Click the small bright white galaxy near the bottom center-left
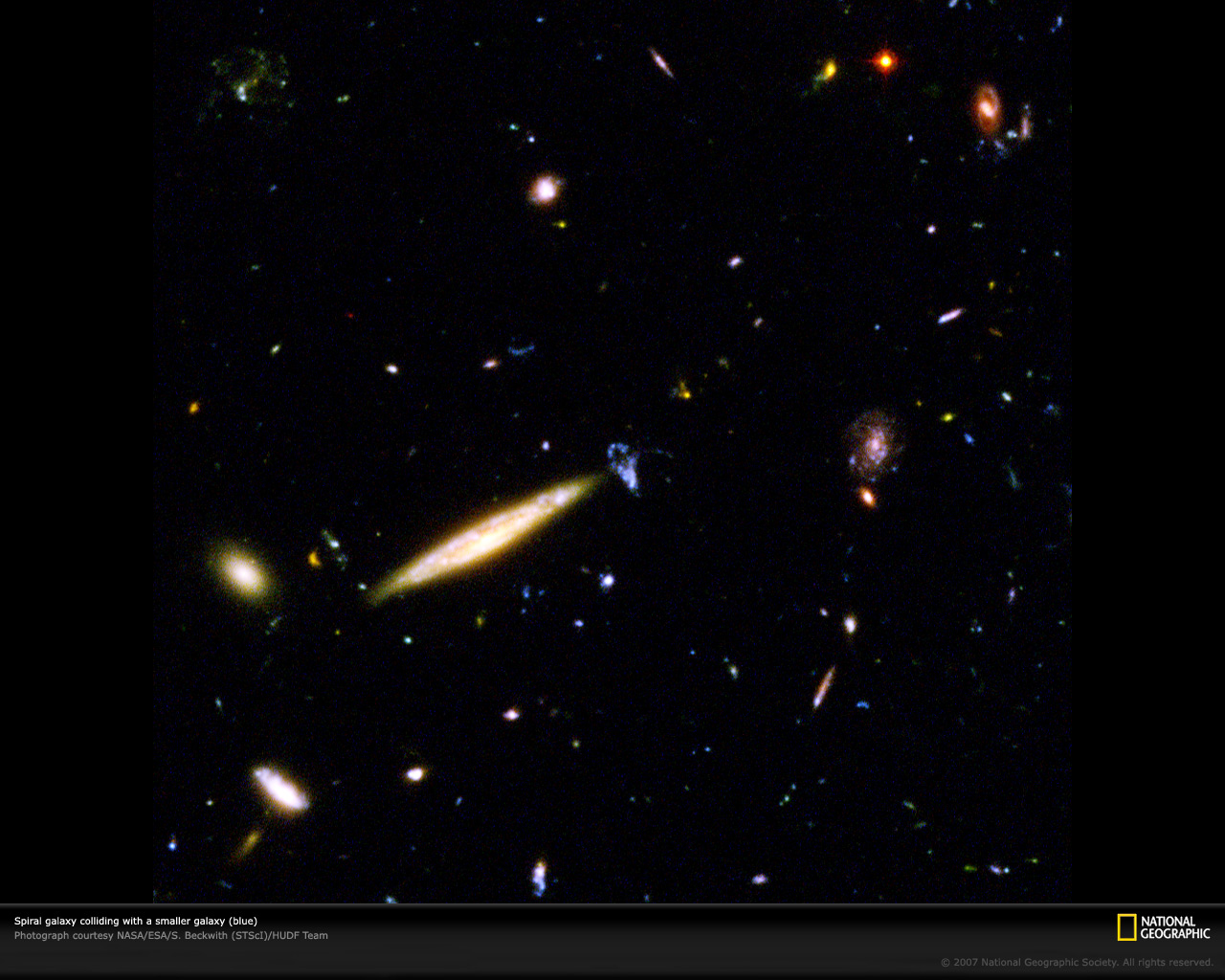The width and height of the screenshot is (1225, 980). [x=414, y=773]
